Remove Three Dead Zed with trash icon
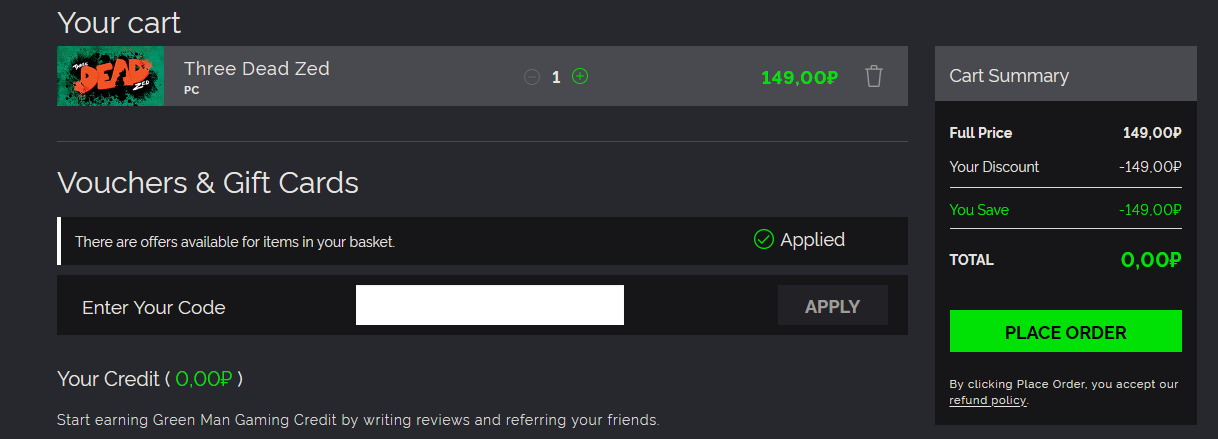 [x=874, y=76]
